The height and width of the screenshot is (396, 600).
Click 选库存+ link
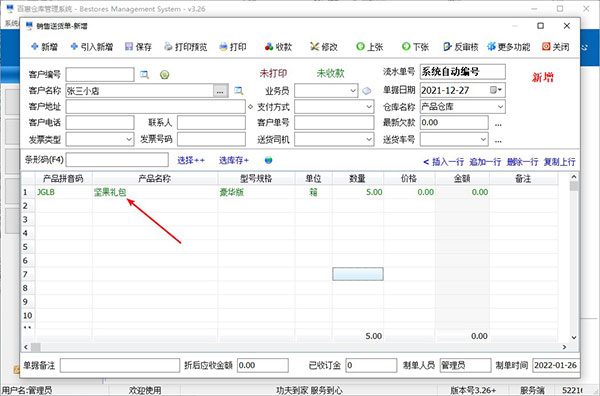[234, 160]
